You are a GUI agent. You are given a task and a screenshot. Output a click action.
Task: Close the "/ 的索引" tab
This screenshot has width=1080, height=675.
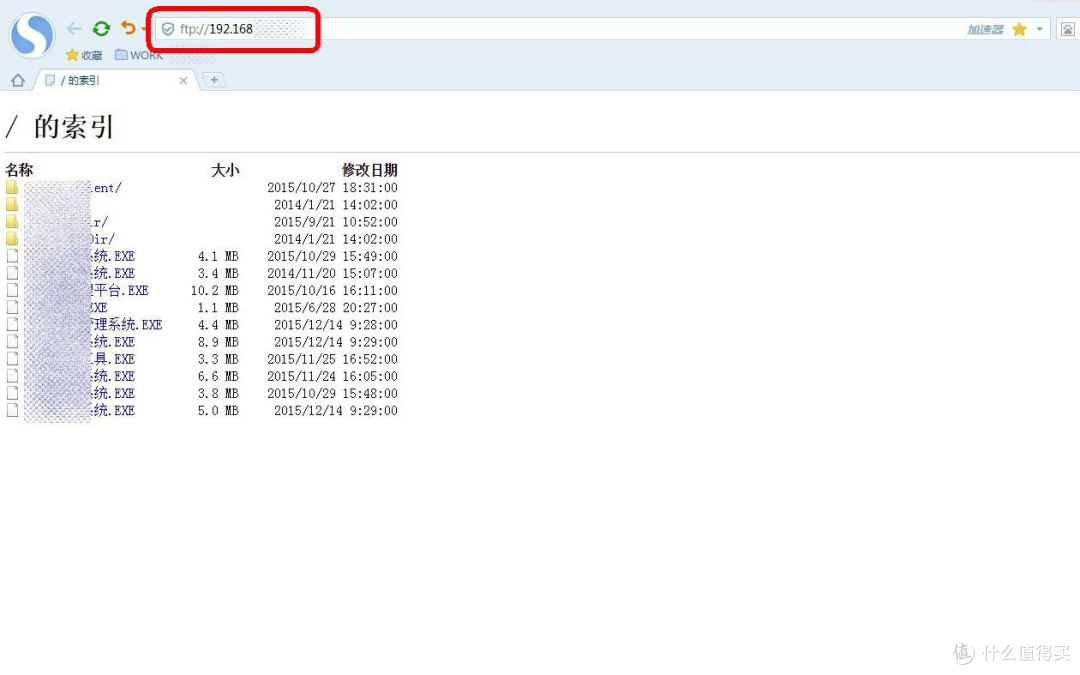pos(183,81)
